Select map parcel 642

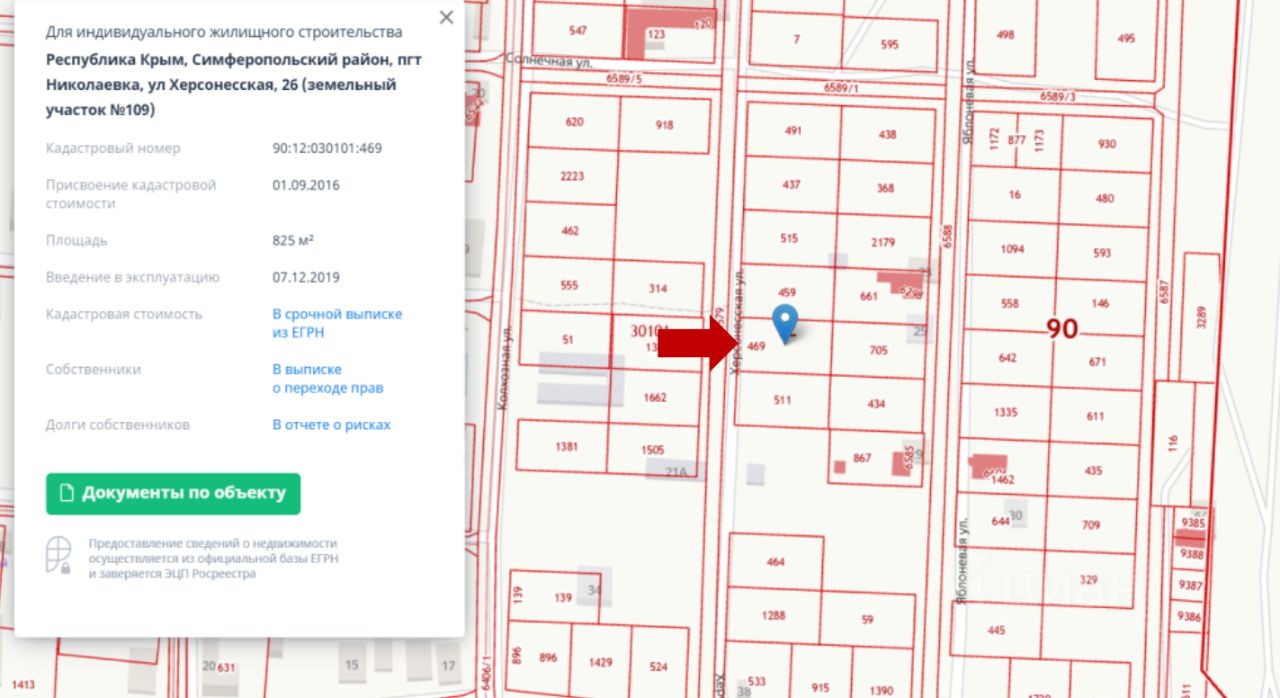[1007, 358]
